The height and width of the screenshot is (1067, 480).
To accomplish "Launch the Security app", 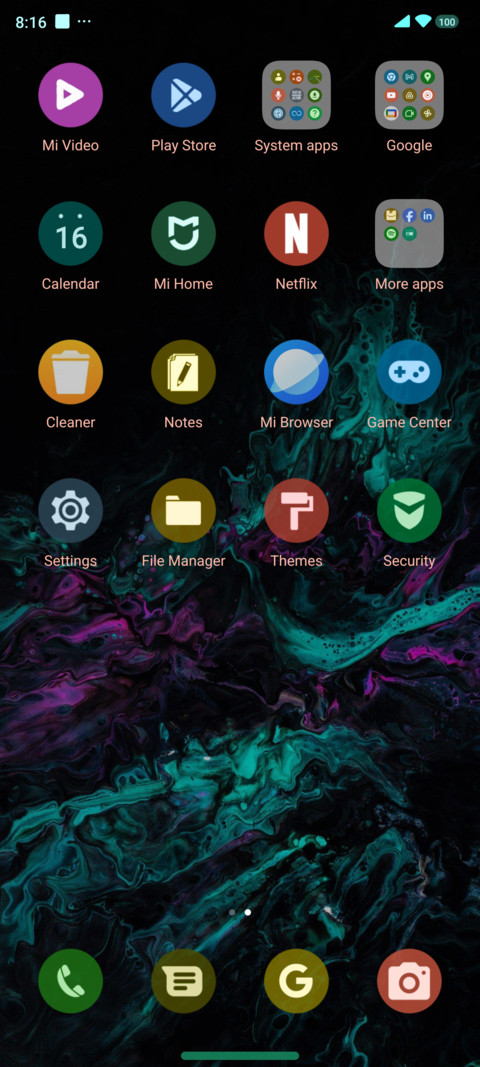I will click(x=409, y=510).
